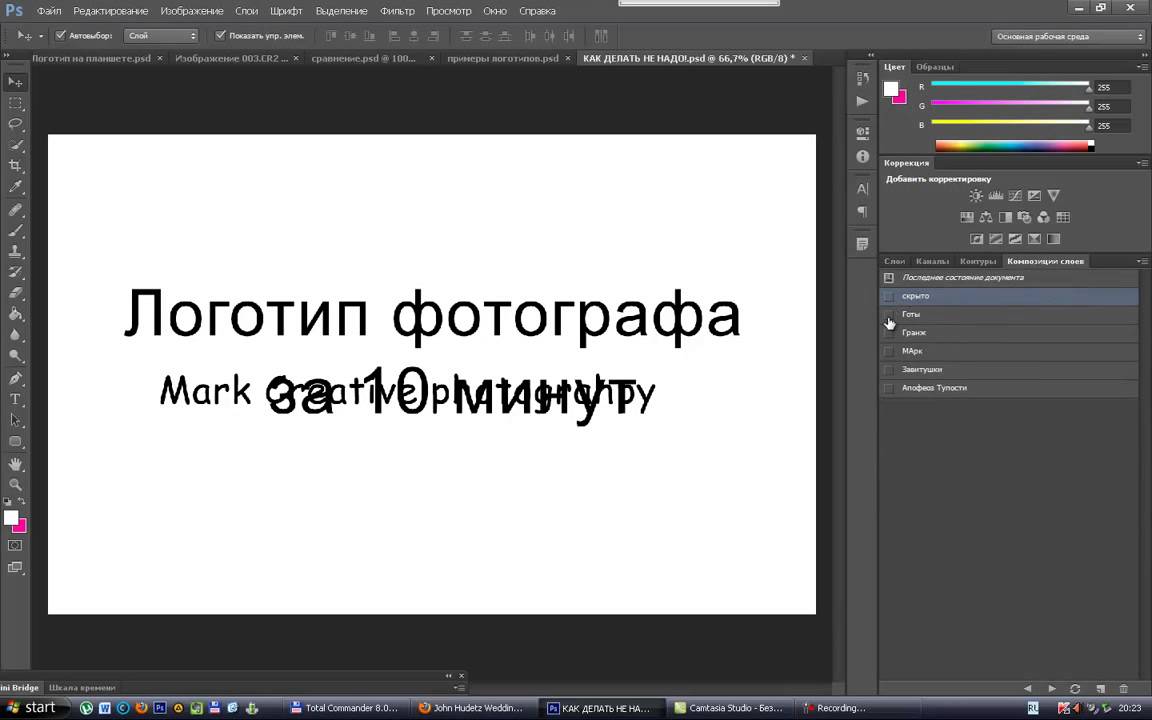This screenshot has width=1152, height=720.
Task: Open the Фильтр menu
Action: pyautogui.click(x=397, y=11)
